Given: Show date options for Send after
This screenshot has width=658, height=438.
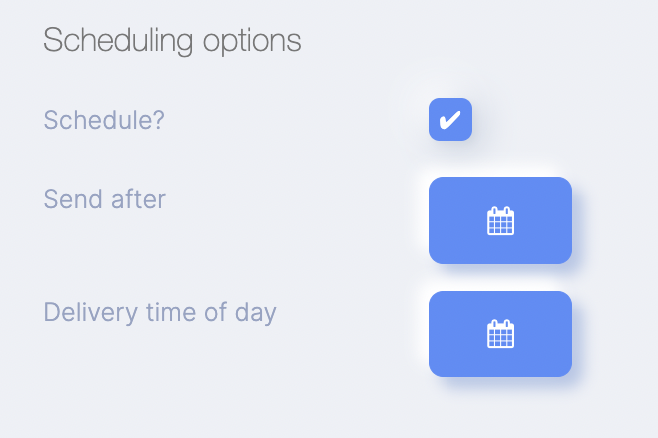Looking at the screenshot, I should click(x=500, y=220).
